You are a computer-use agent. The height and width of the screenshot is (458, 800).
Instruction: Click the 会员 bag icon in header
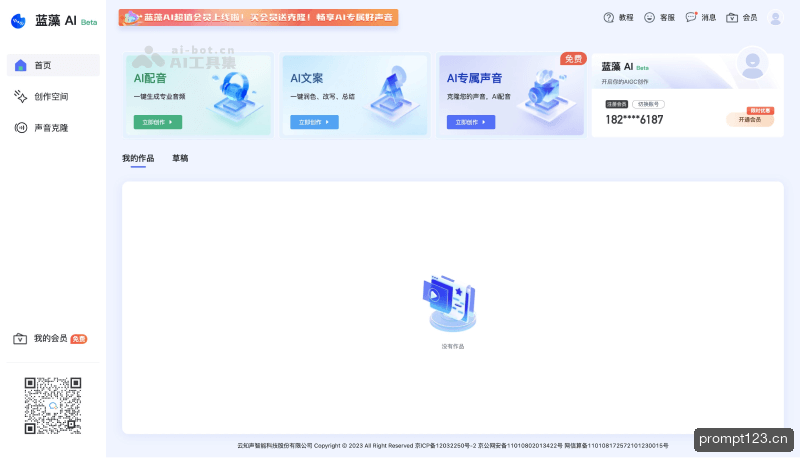click(x=732, y=18)
